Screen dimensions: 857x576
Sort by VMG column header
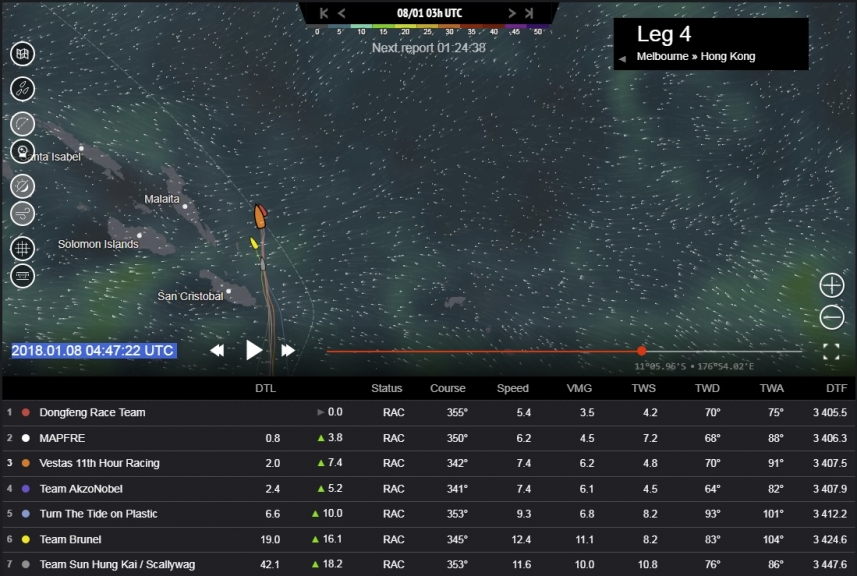(x=579, y=388)
